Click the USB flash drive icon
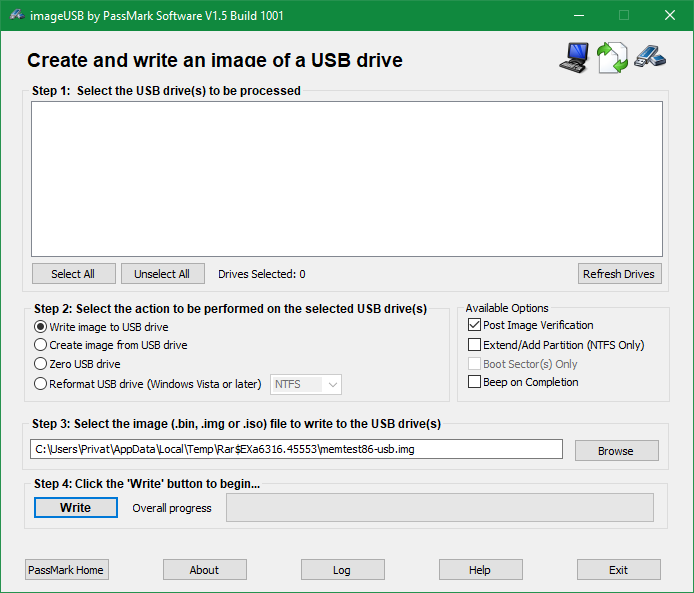 [650, 57]
